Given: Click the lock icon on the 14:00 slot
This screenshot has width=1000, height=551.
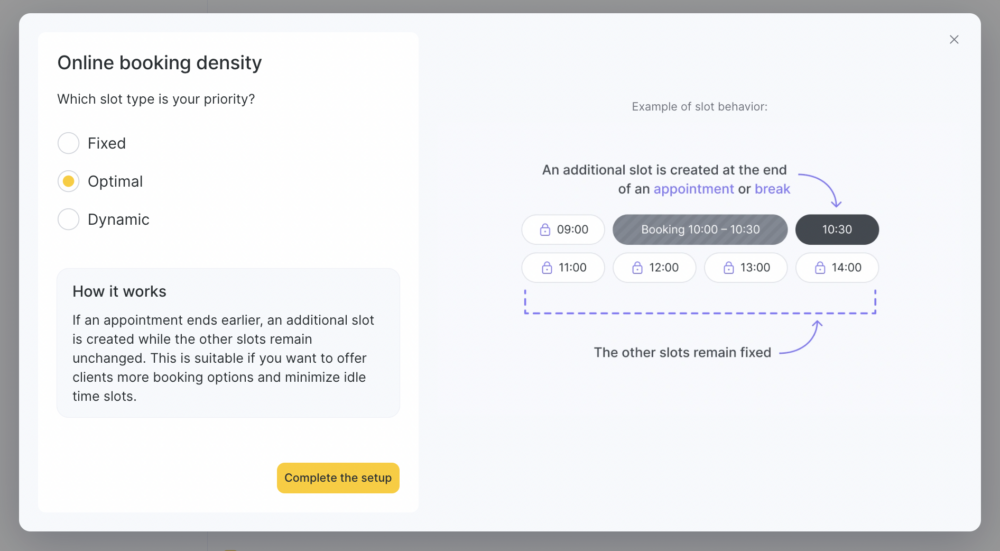Looking at the screenshot, I should click(820, 268).
